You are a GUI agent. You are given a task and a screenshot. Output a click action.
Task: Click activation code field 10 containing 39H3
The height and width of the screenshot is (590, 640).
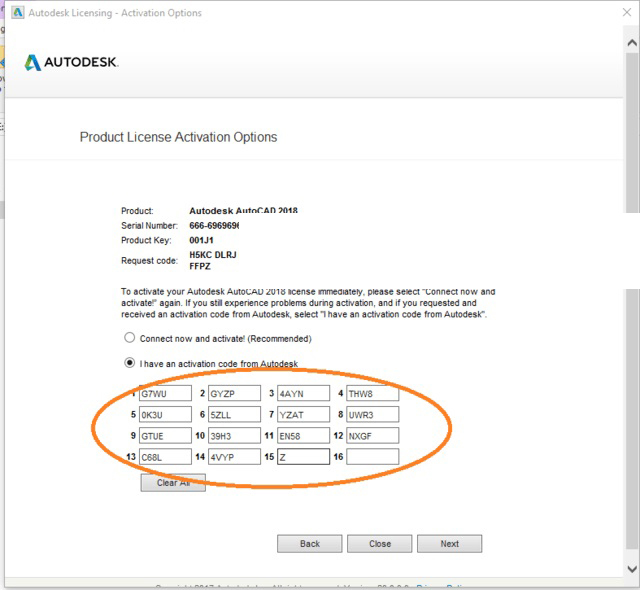[234, 436]
